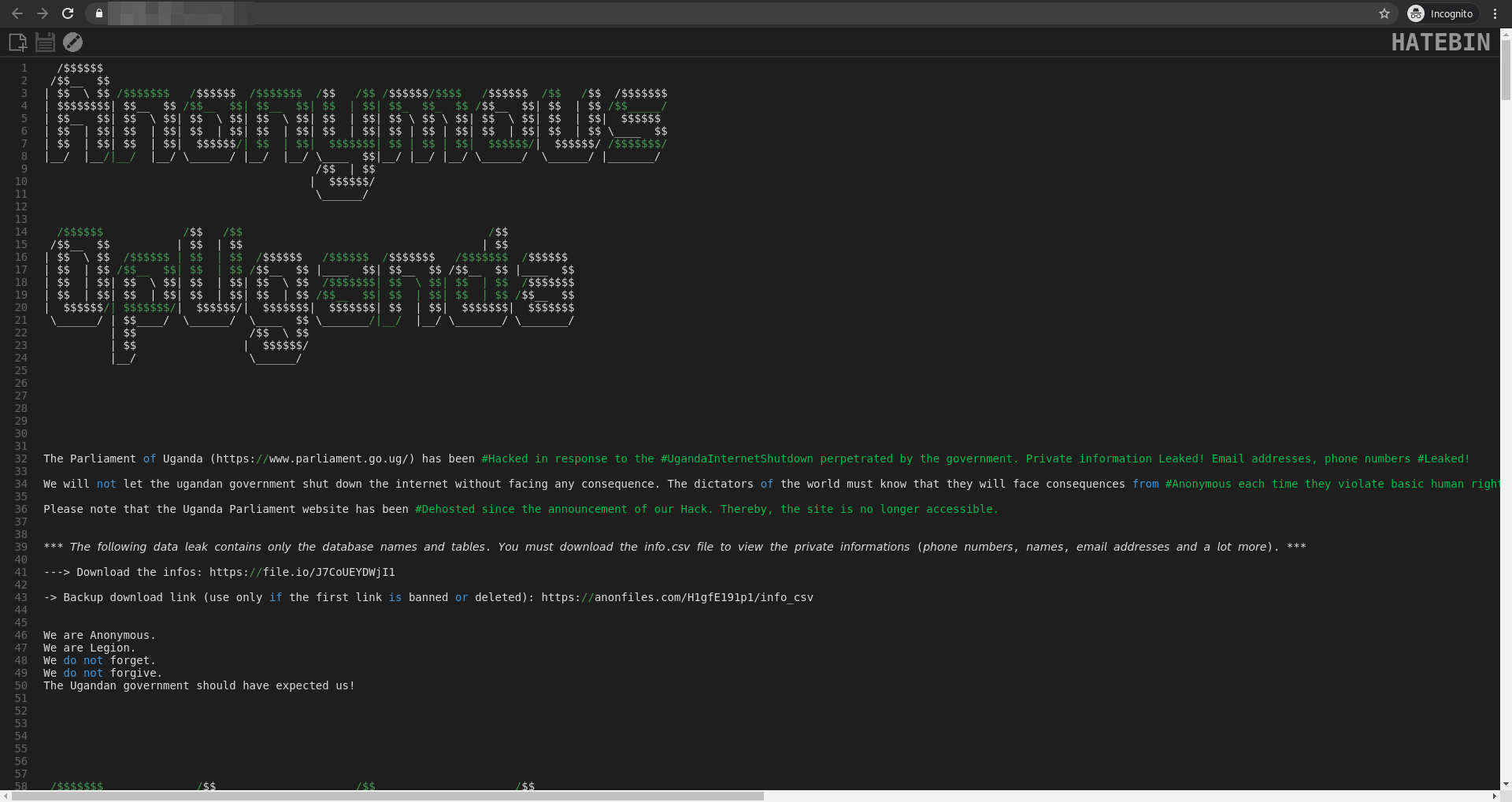The image size is (1512, 802).
Task: Click the italic 'The following data leak' line
Action: coord(675,547)
